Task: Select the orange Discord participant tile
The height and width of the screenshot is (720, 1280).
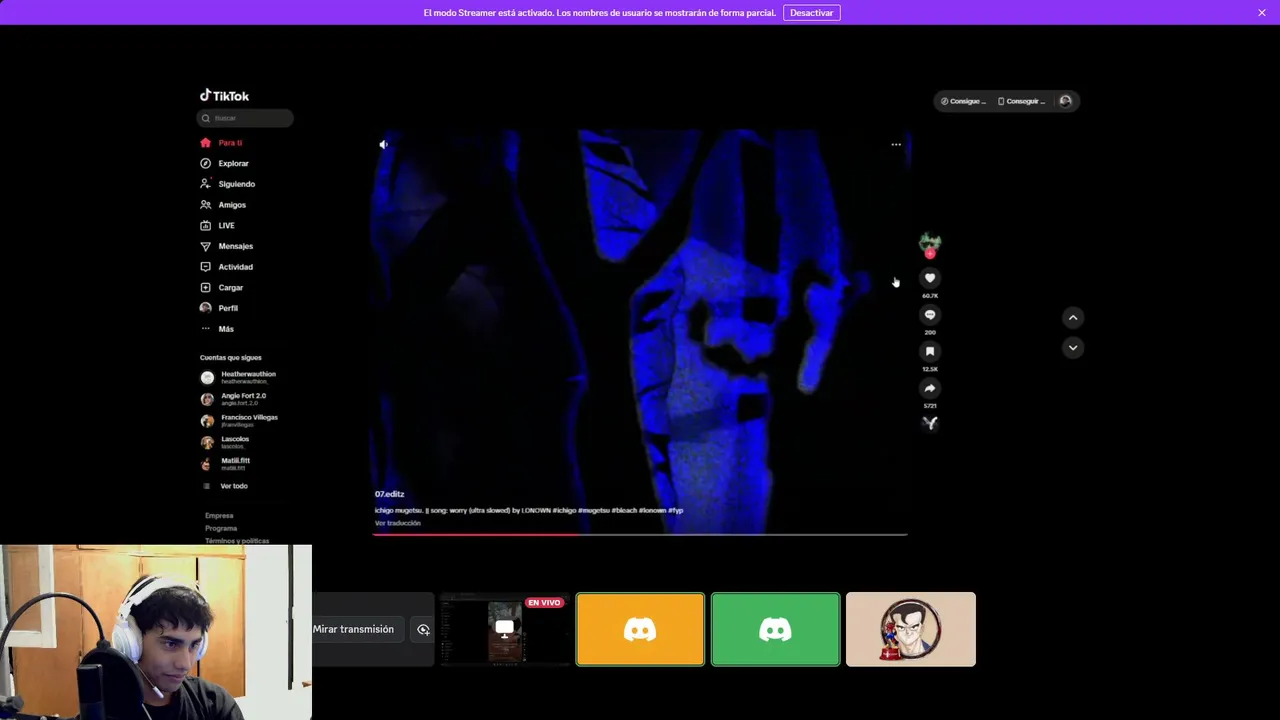Action: 640,629
